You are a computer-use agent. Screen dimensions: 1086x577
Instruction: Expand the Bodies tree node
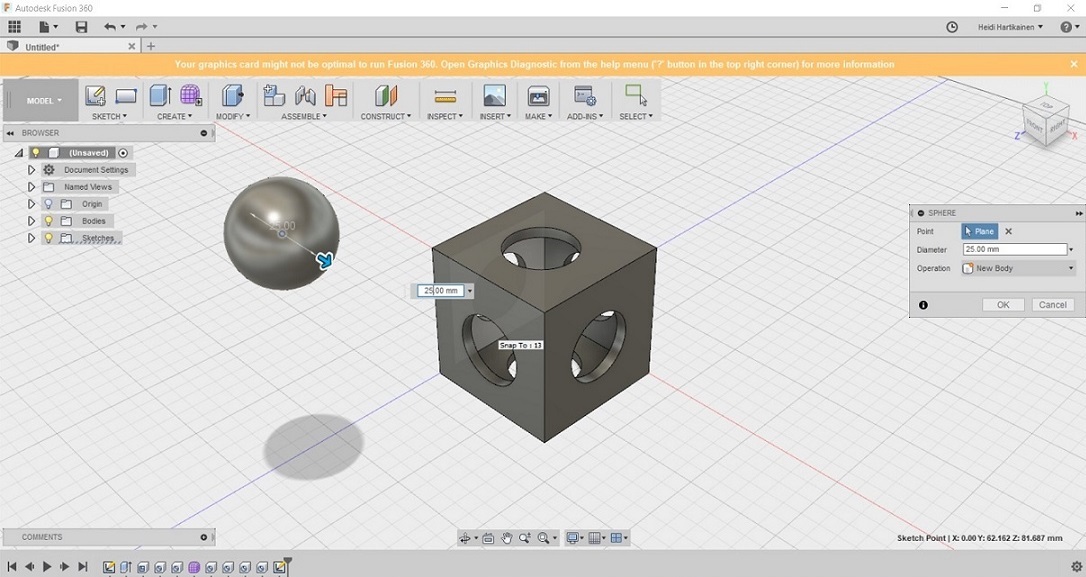[x=31, y=221]
